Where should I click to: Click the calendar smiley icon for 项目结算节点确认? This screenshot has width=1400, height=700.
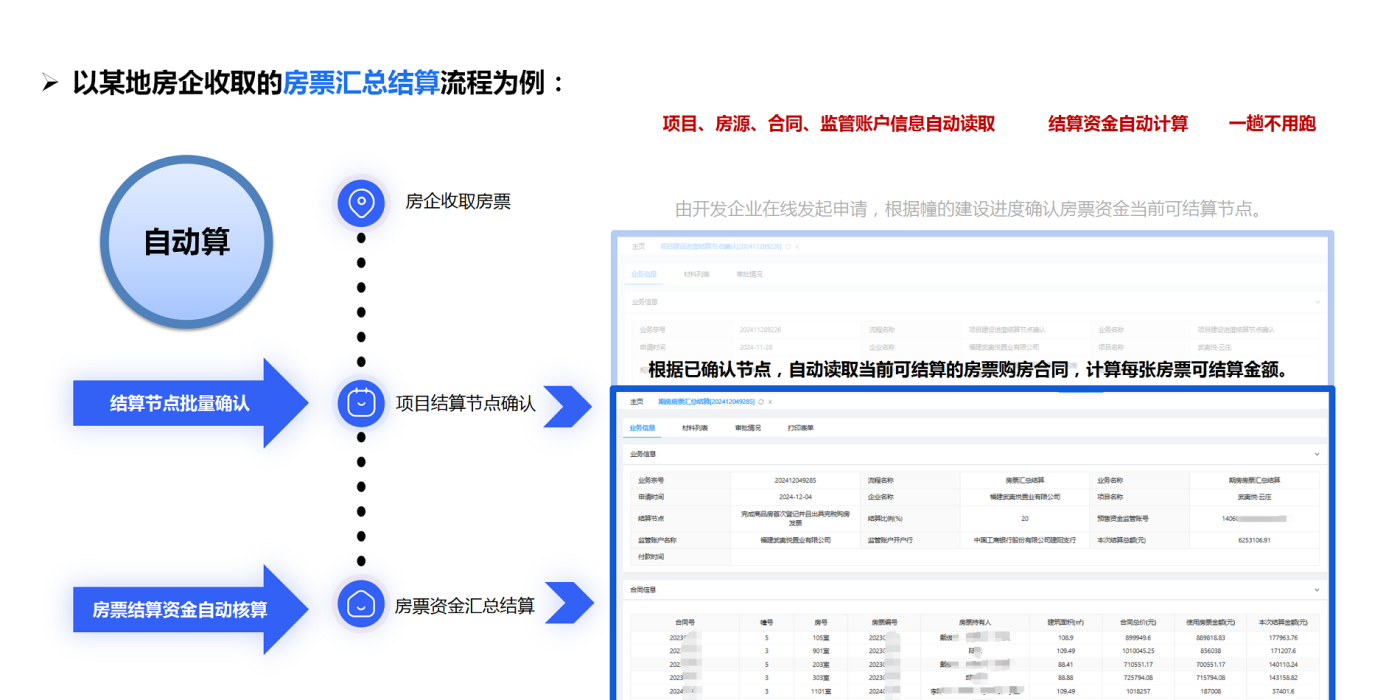coord(361,404)
